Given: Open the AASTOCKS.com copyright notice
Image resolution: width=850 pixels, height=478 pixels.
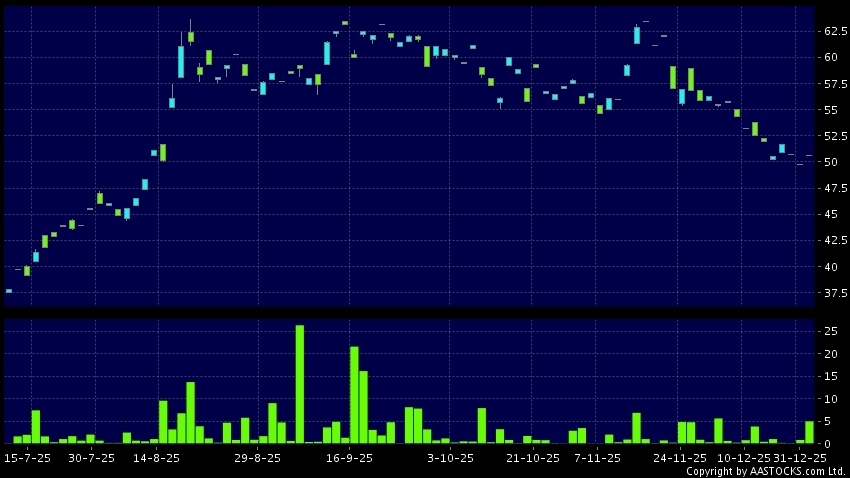Looking at the screenshot, I should tap(757, 471).
